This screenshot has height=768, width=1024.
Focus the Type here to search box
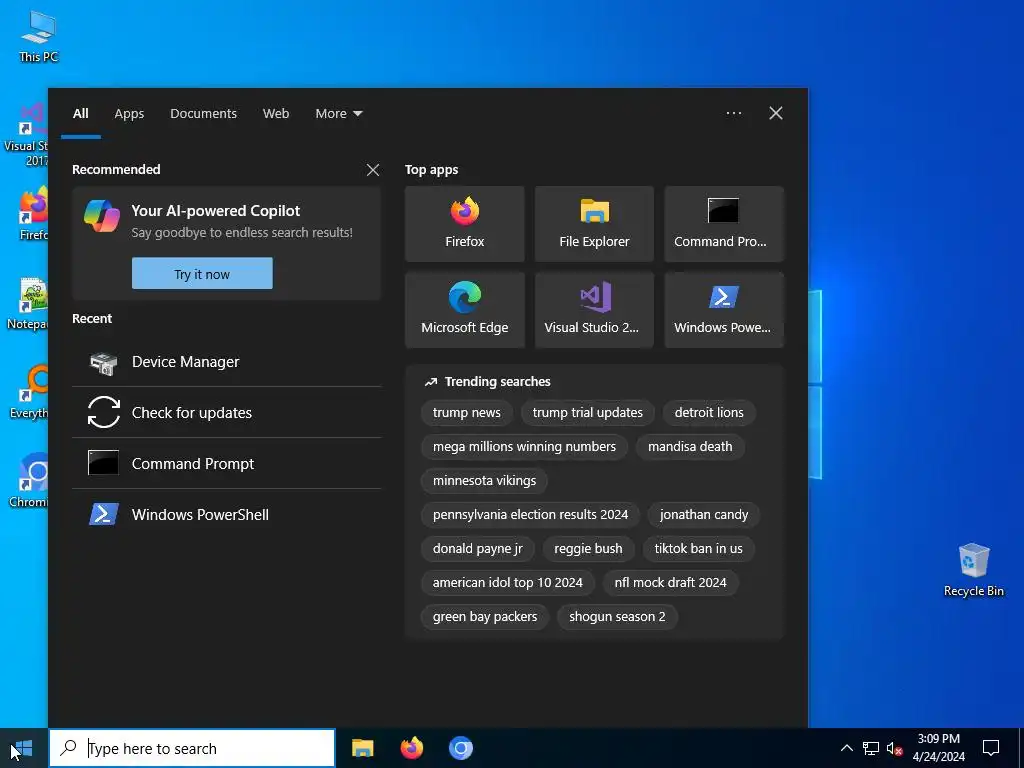192,748
